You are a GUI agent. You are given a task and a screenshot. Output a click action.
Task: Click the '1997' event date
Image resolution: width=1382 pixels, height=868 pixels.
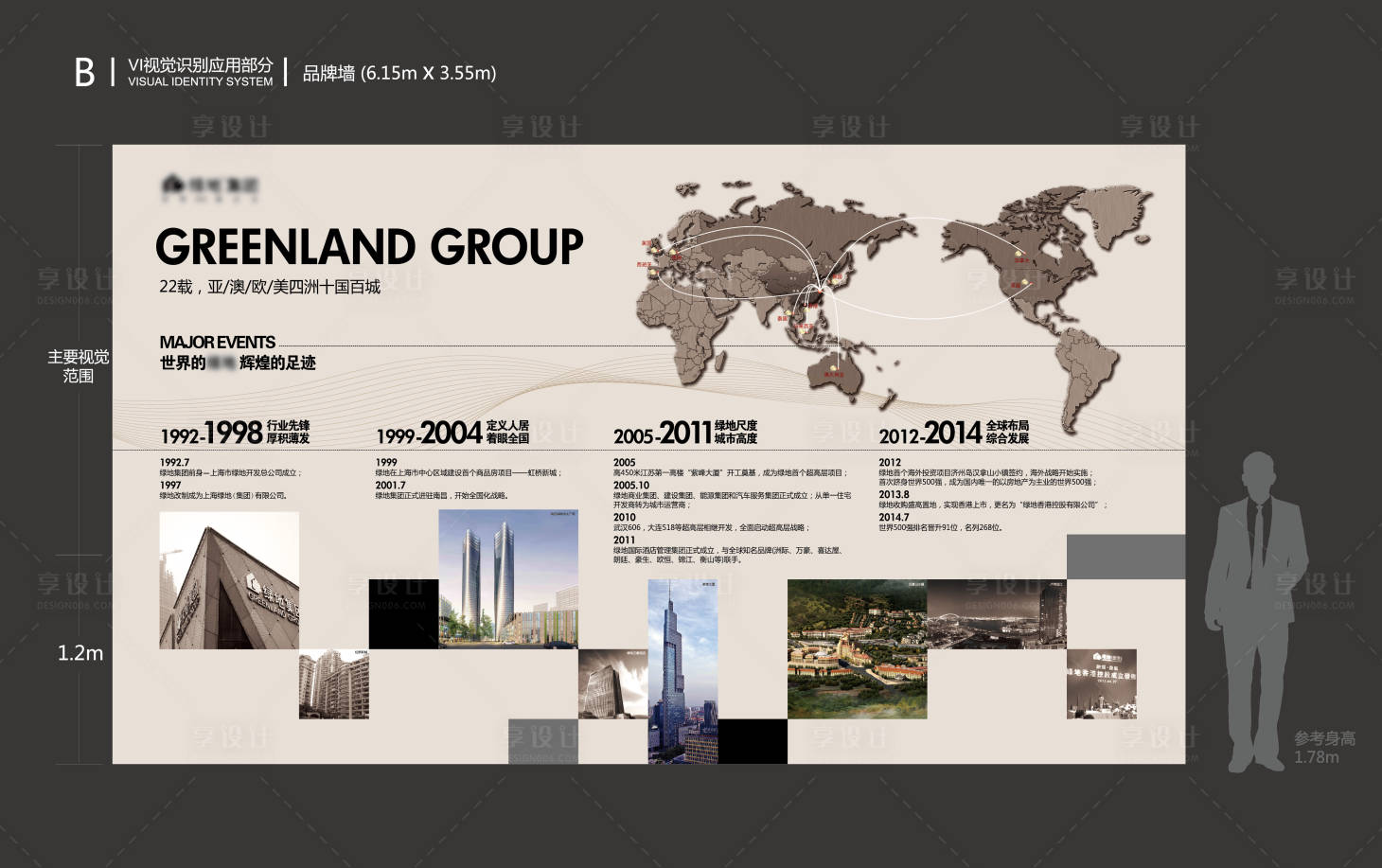[170, 485]
